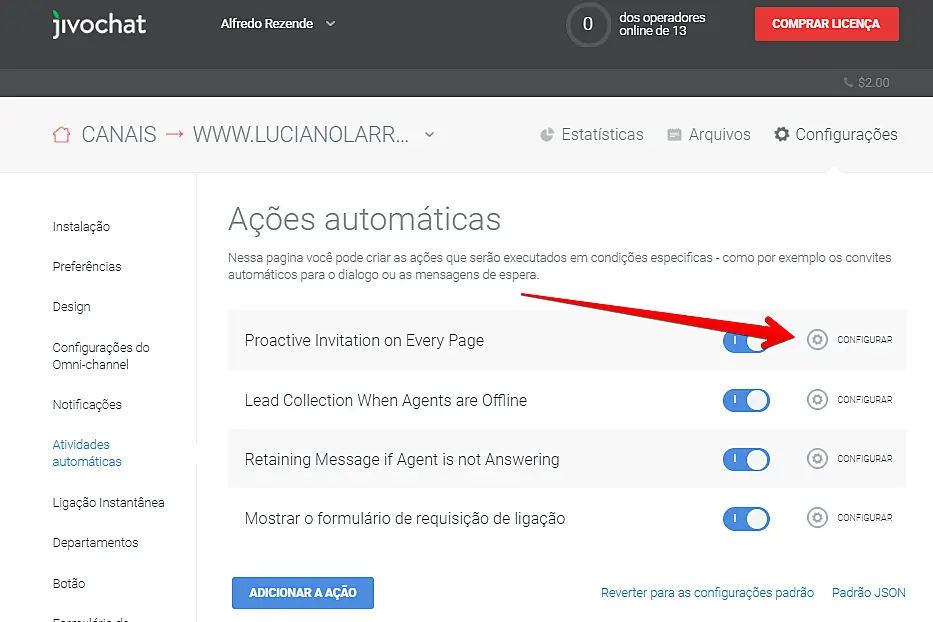
Task: Click gear icon for Retaining Message action
Action: point(817,458)
